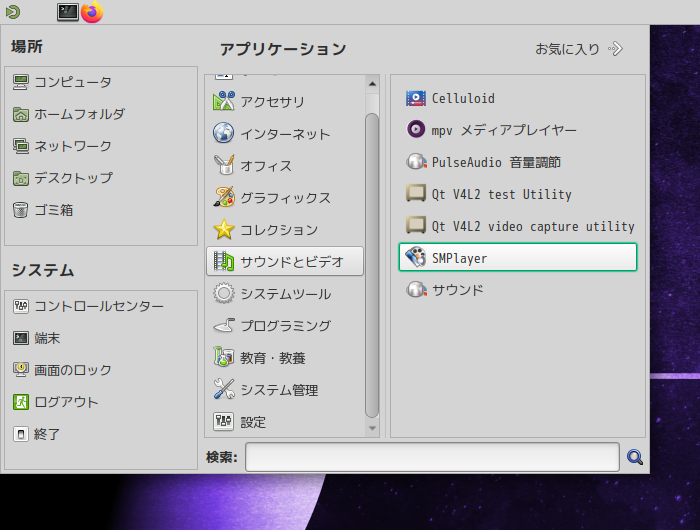The image size is (700, 530).
Task: Select the 設定 category
Action: pyautogui.click(x=285, y=421)
